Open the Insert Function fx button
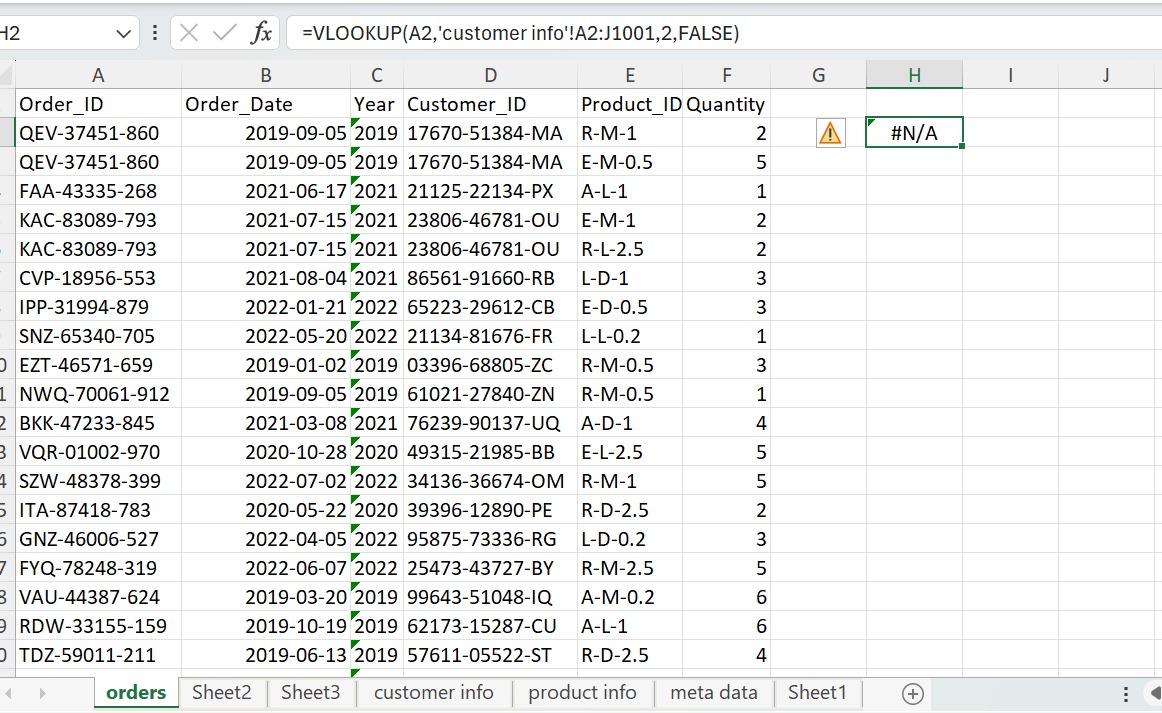Image resolution: width=1162 pixels, height=713 pixels. point(261,33)
